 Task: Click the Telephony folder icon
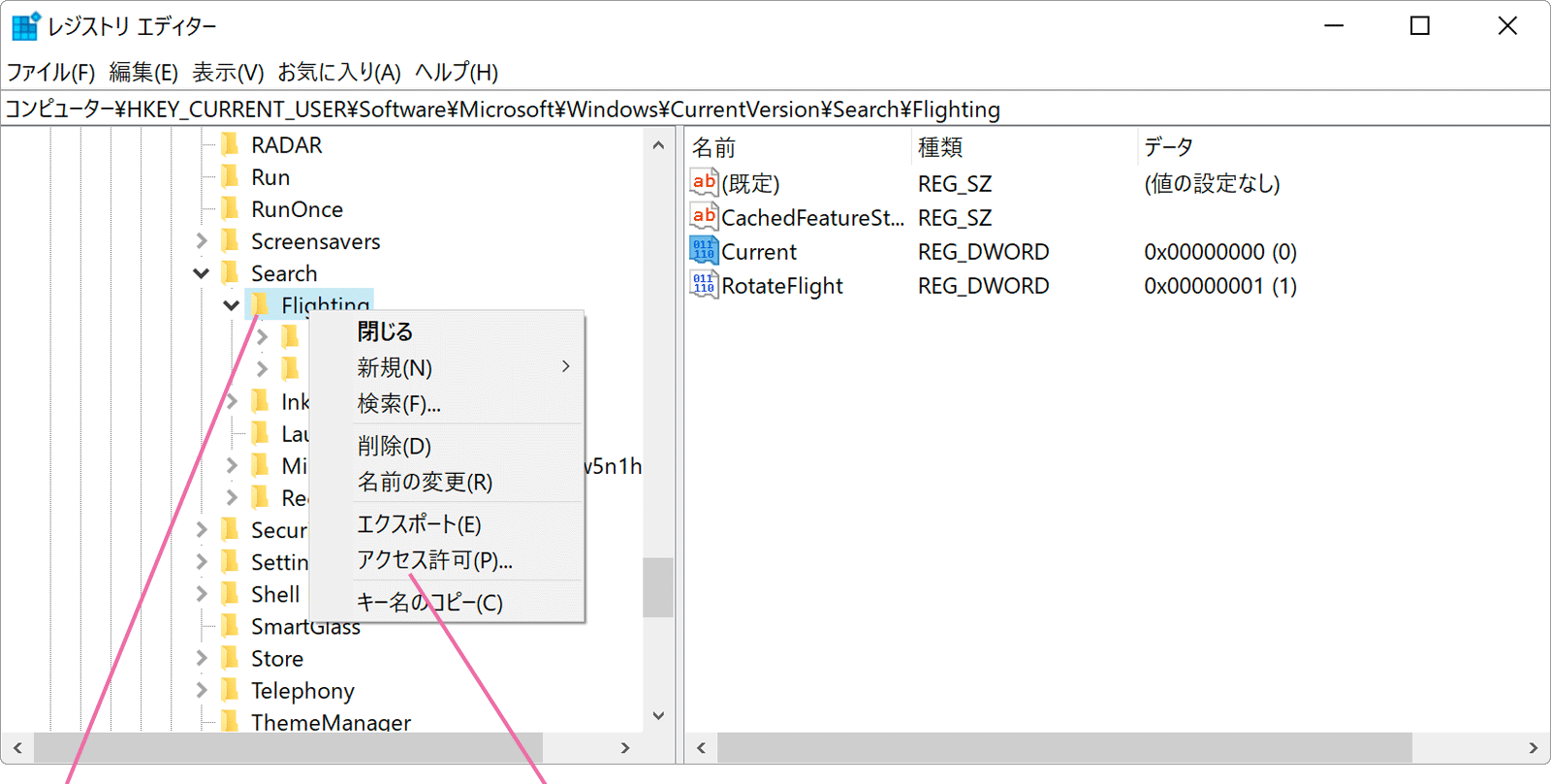pos(230,690)
